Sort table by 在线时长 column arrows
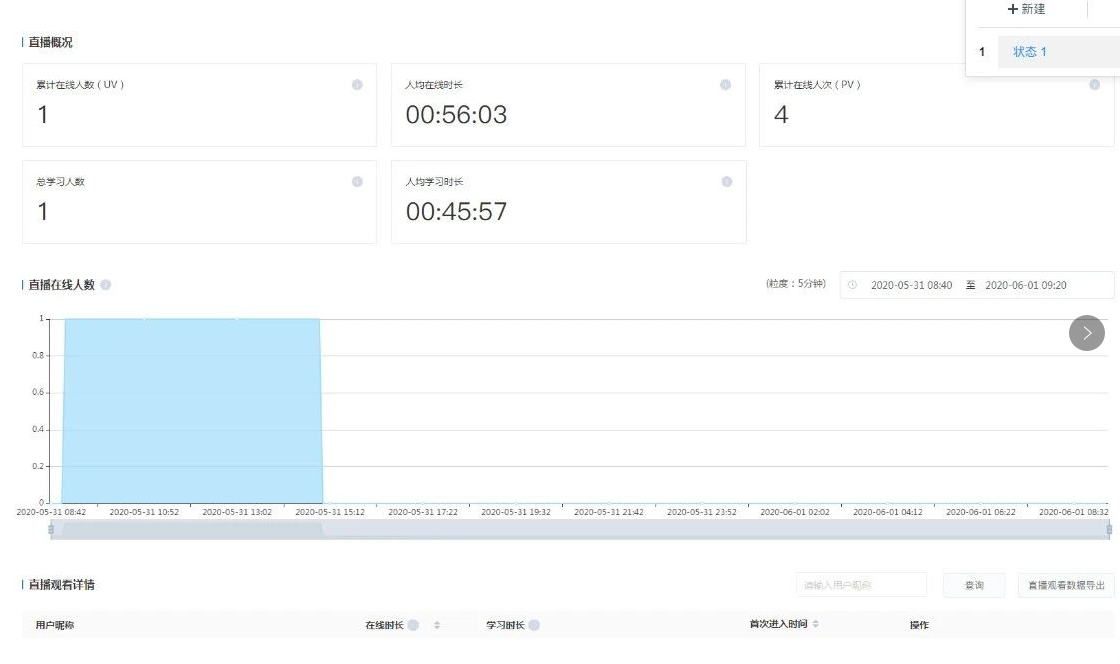 point(437,625)
